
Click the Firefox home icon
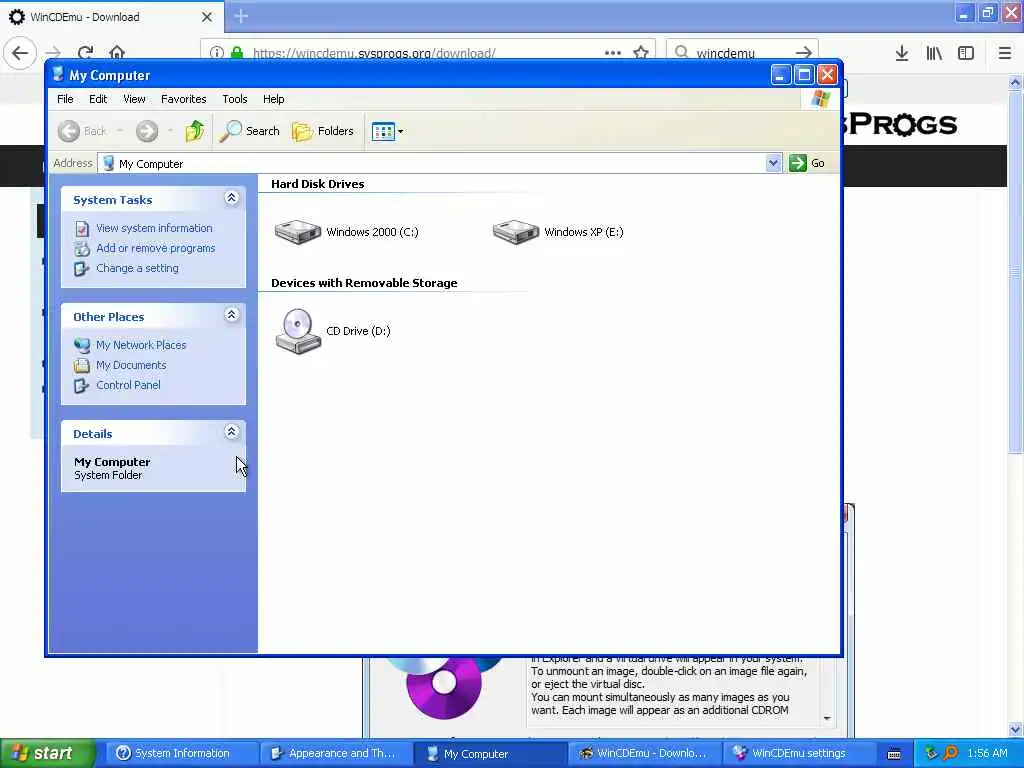click(117, 52)
